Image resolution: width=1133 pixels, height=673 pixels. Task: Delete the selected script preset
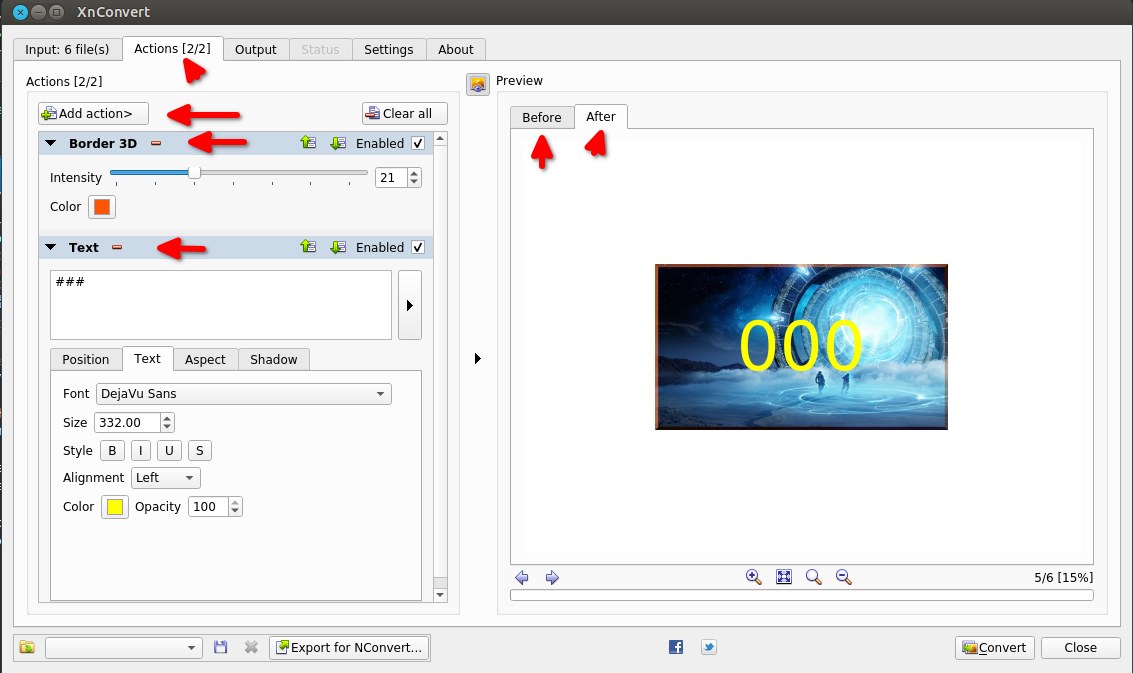pyautogui.click(x=251, y=647)
